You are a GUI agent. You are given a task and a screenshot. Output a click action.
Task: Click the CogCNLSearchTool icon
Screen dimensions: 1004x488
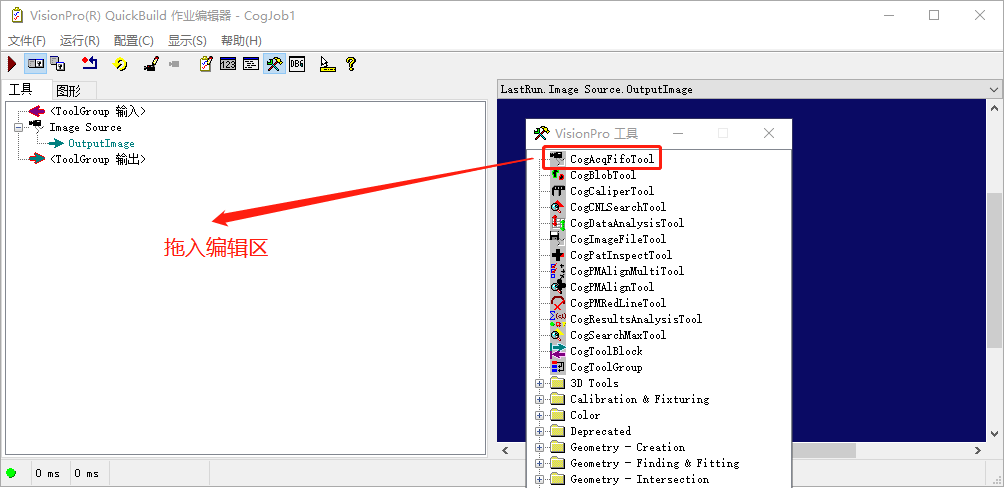pyautogui.click(x=558, y=207)
